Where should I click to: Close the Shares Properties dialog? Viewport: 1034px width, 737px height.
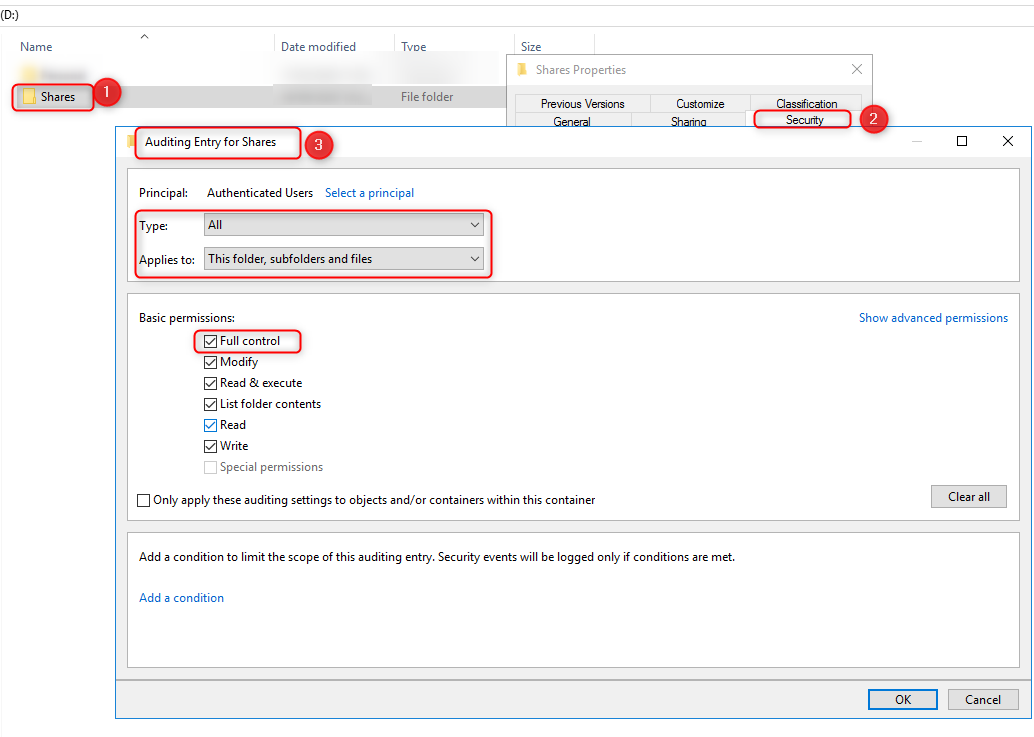point(857,69)
